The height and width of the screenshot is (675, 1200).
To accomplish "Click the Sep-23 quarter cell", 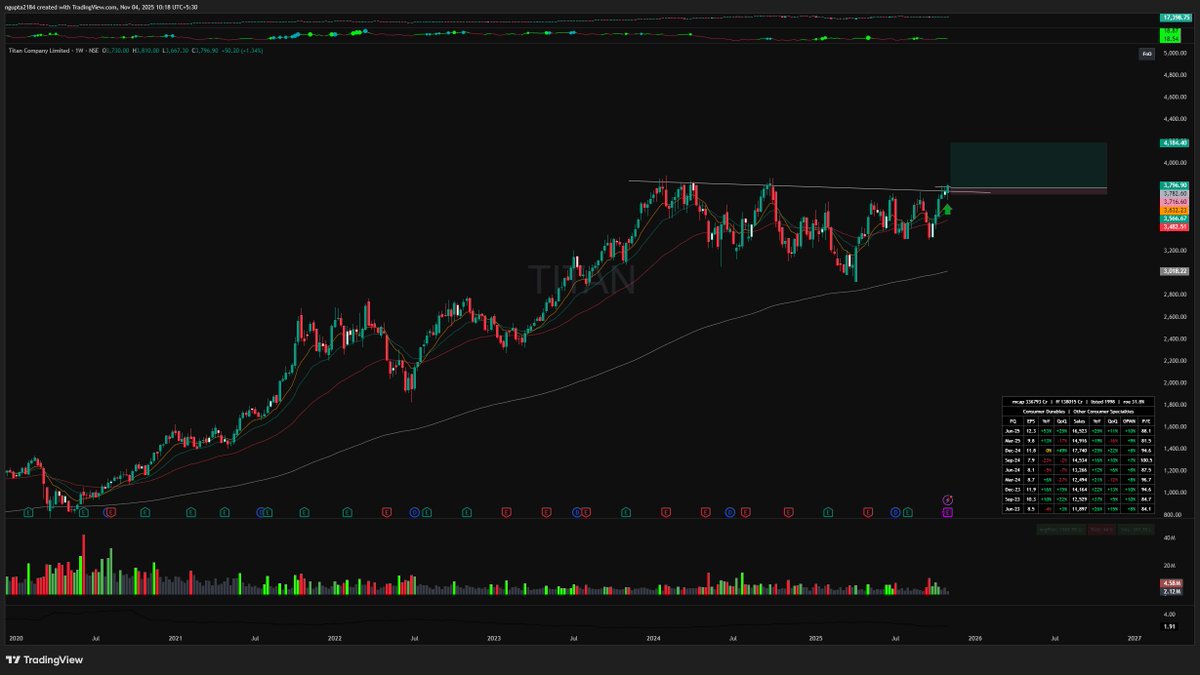I will click(x=1012, y=499).
